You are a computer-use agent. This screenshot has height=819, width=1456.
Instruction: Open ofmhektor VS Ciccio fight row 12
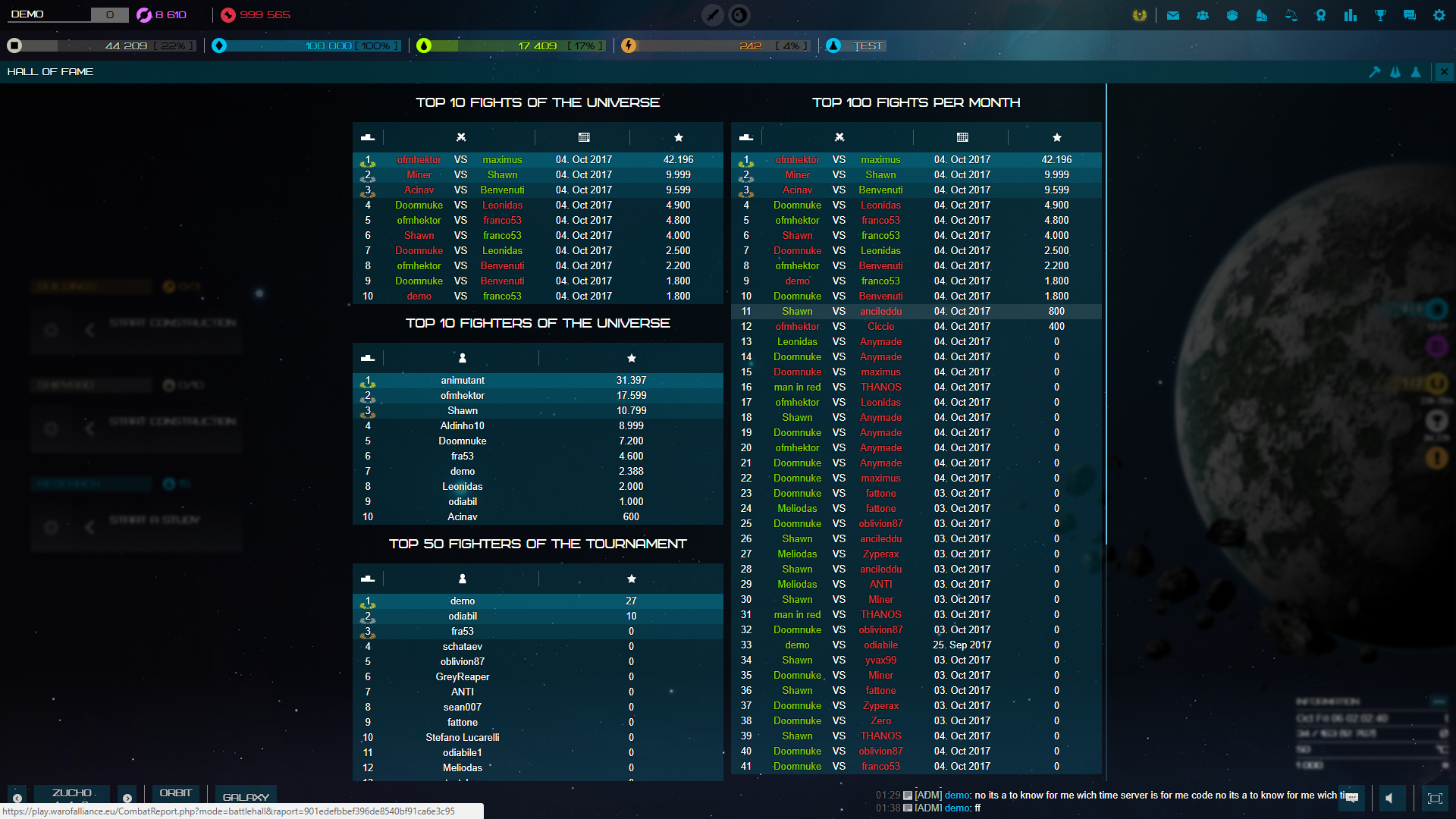[916, 327]
